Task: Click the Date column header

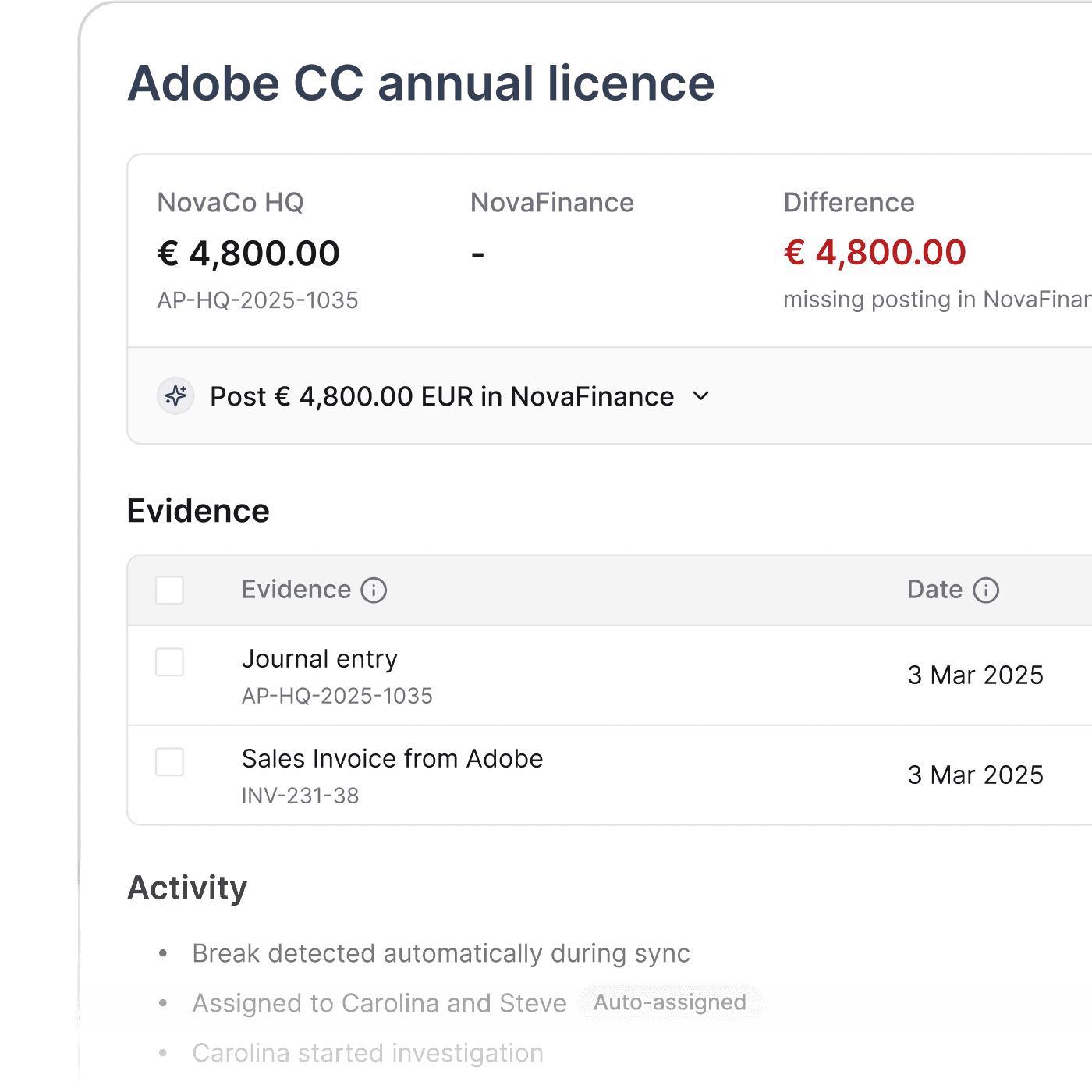Action: (934, 590)
